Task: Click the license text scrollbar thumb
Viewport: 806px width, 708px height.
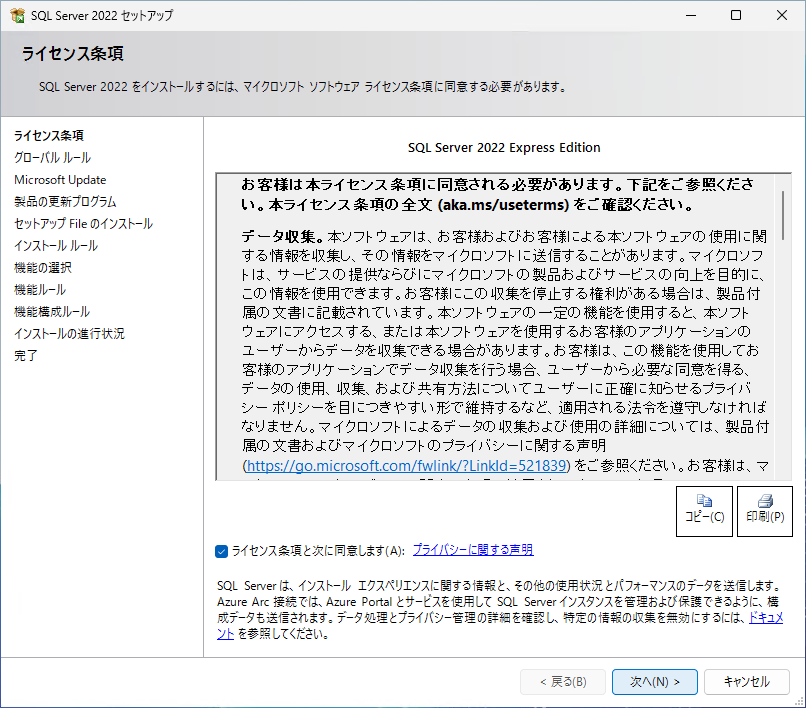Action: [783, 215]
